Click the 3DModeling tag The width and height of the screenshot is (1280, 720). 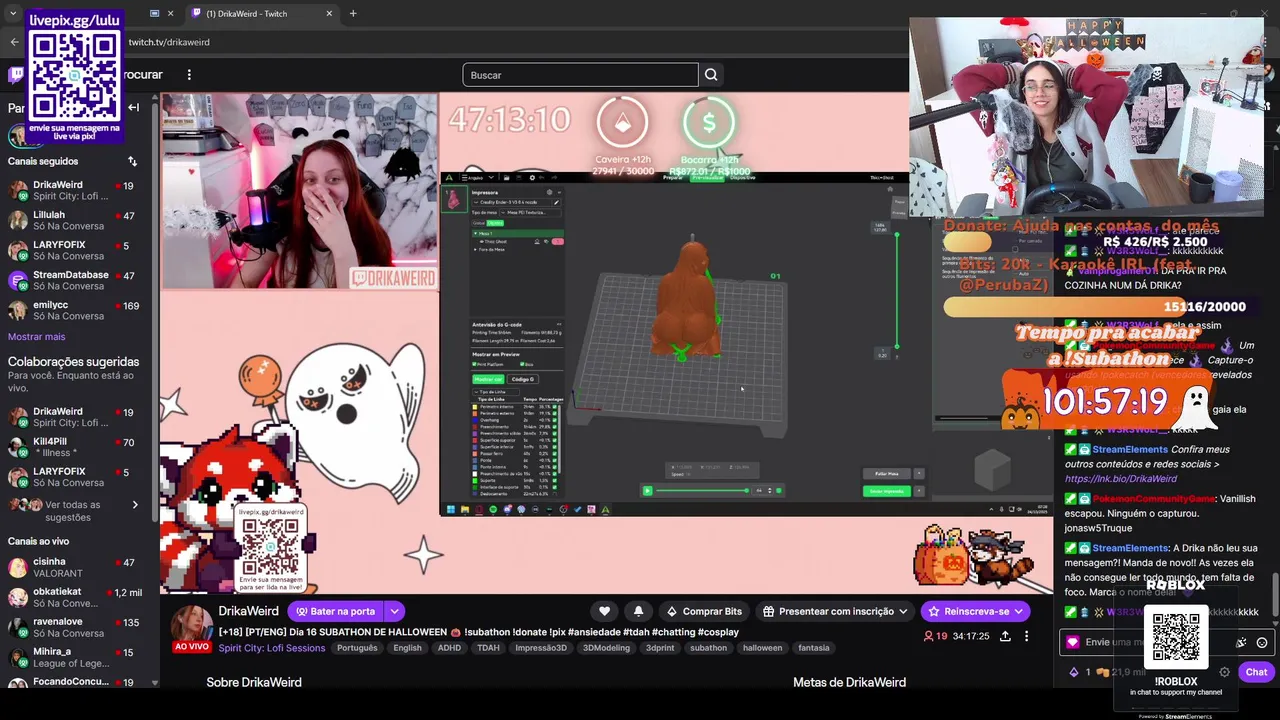tap(606, 648)
